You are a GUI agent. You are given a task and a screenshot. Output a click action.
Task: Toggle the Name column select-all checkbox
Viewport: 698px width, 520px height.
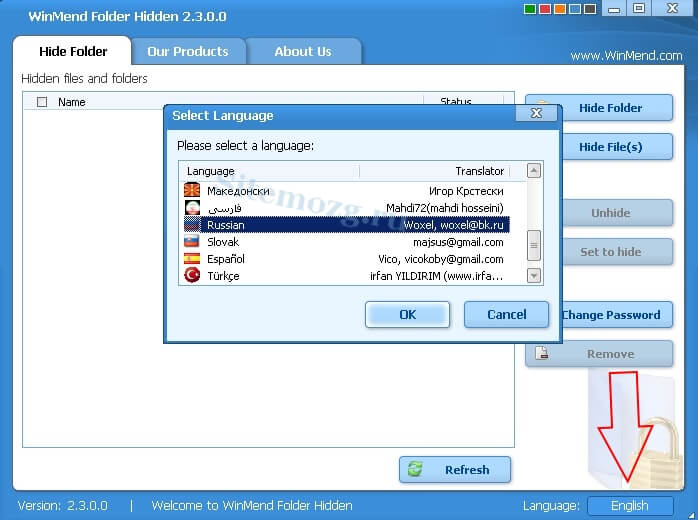coord(42,102)
